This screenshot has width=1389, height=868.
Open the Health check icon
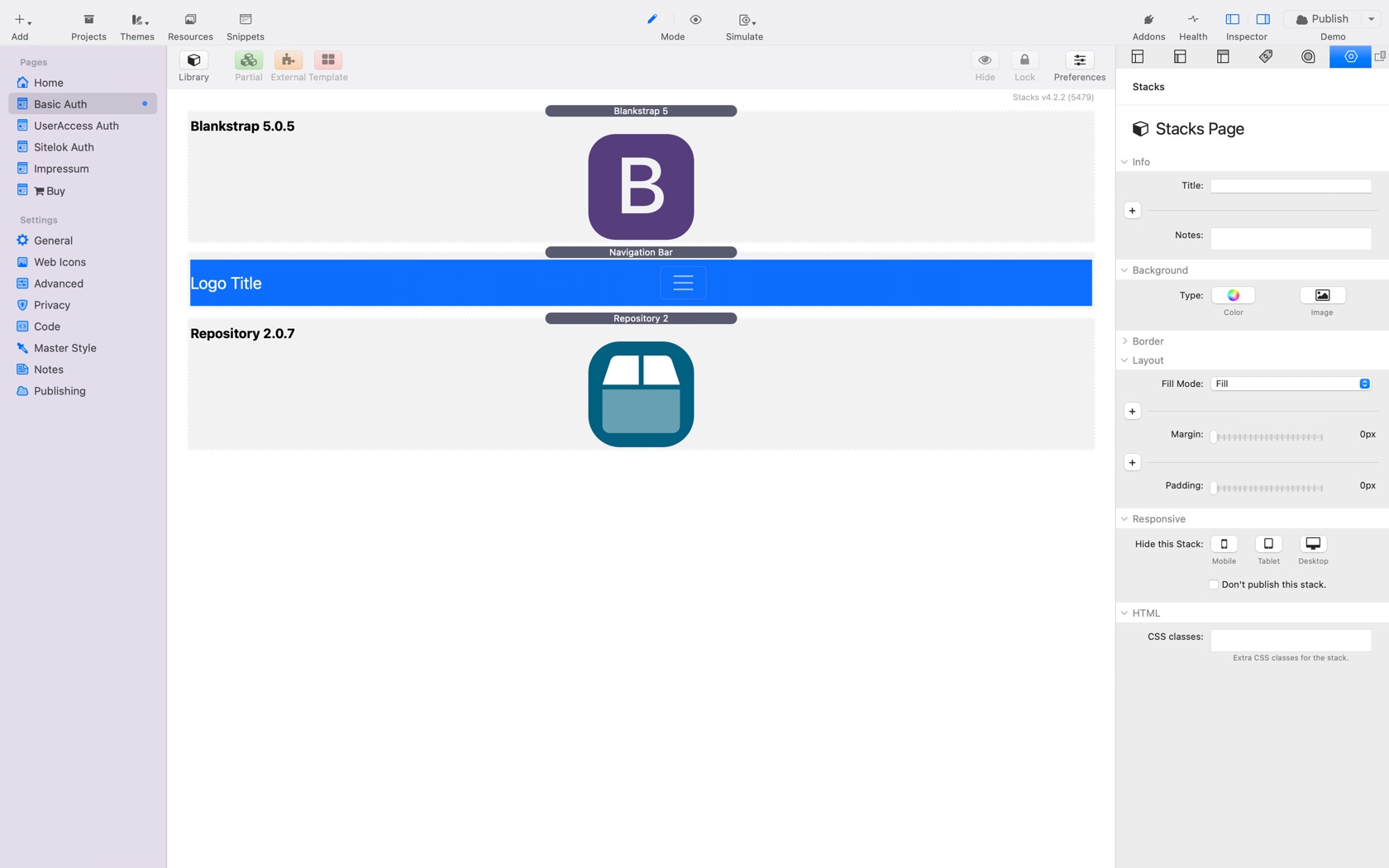tap(1193, 20)
